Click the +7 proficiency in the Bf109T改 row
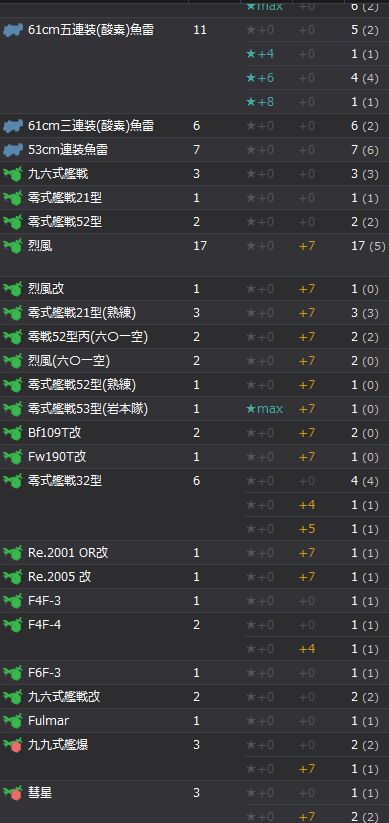 [x=307, y=433]
